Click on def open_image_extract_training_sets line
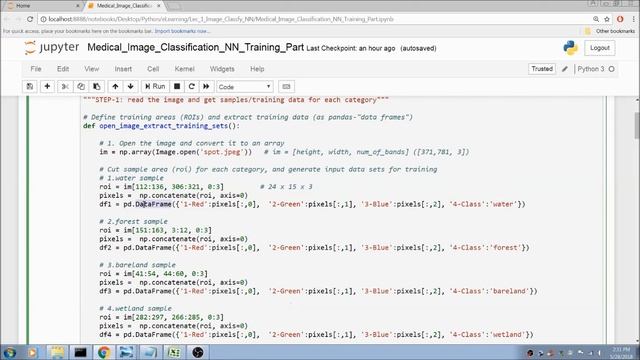640x360 pixels. (162, 126)
